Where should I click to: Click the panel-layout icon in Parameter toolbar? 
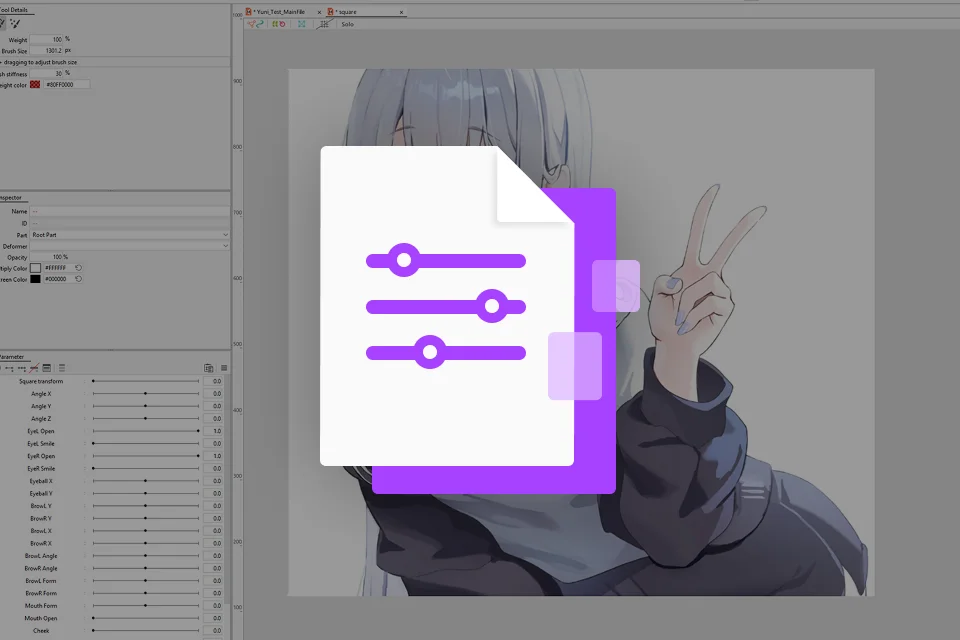(x=47, y=368)
